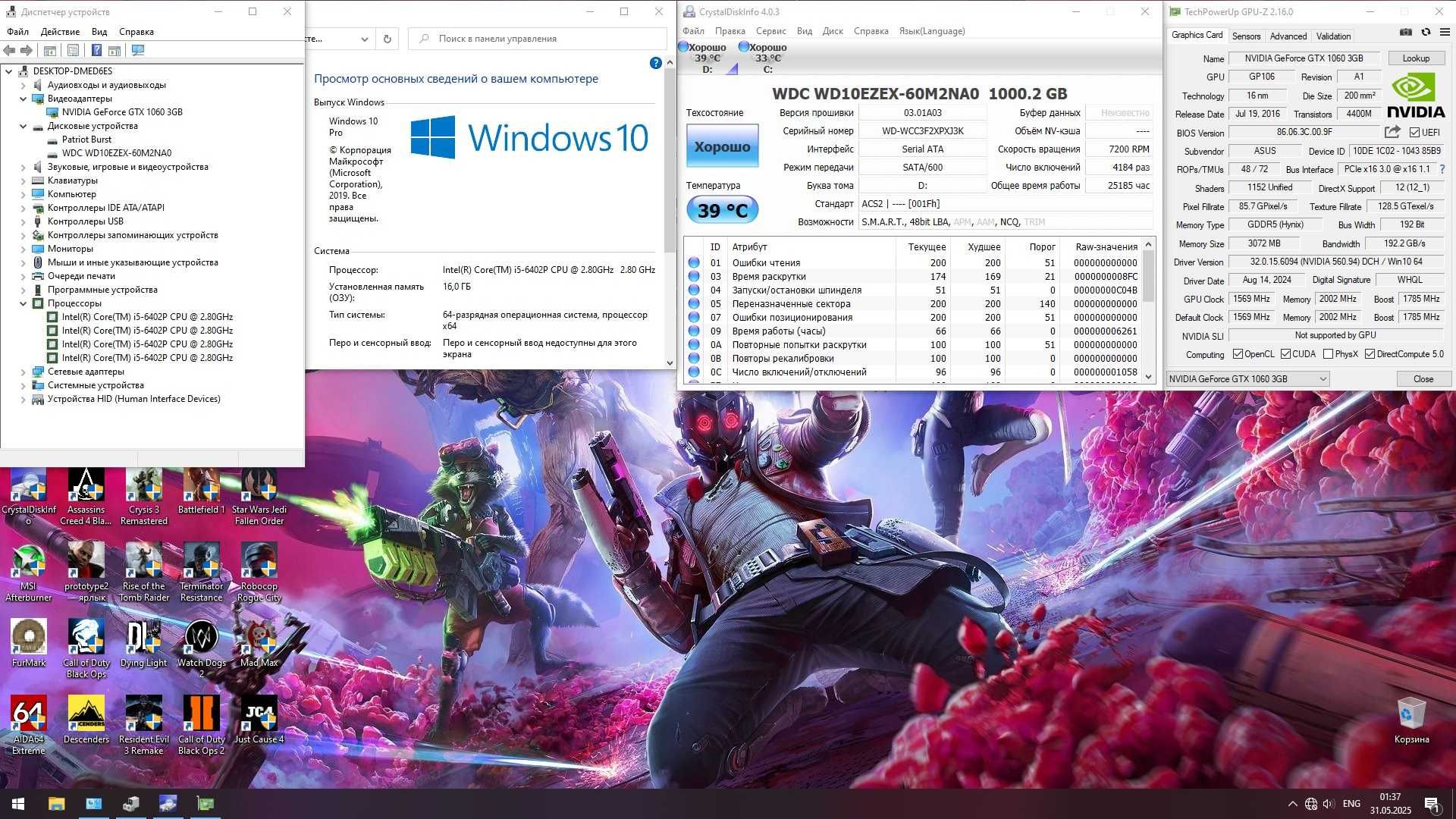Click the Lookup button in GPU-Z
Screen dimensions: 1456x819
point(1416,58)
